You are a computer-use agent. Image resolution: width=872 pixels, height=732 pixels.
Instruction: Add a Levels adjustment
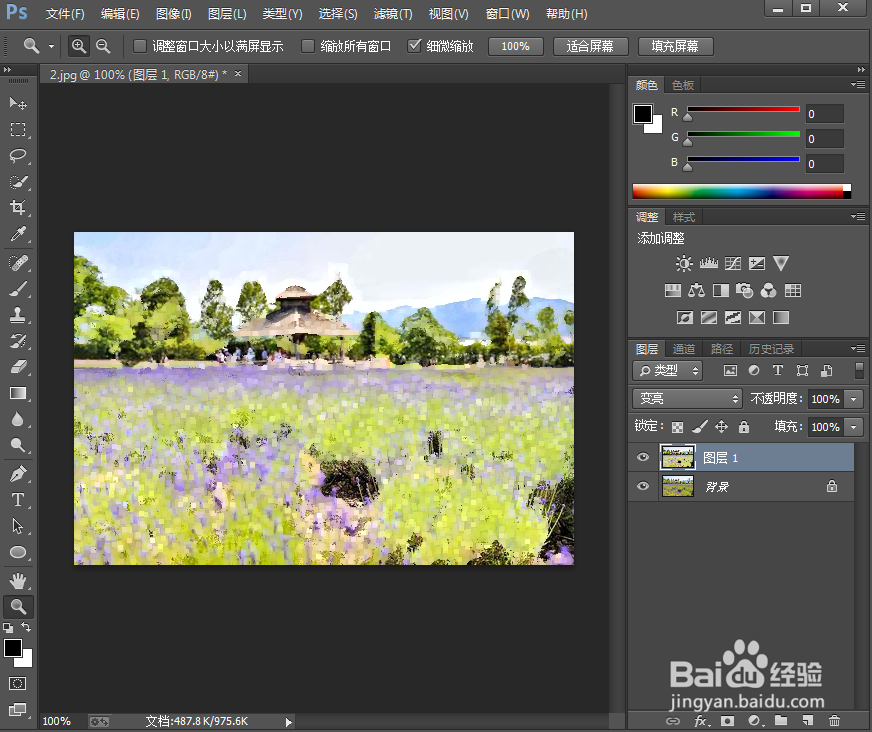pos(708,263)
